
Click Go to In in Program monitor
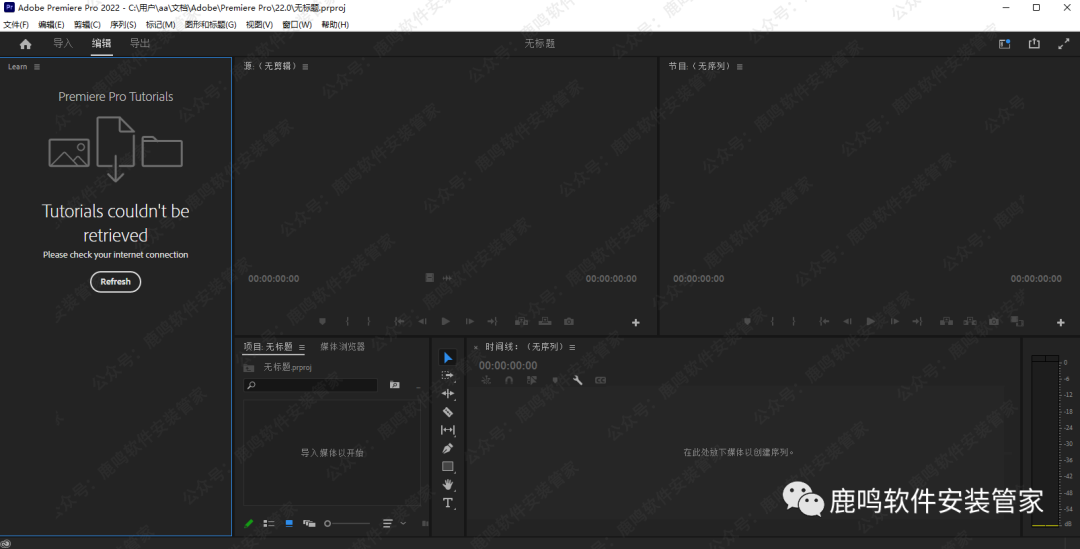coord(824,322)
